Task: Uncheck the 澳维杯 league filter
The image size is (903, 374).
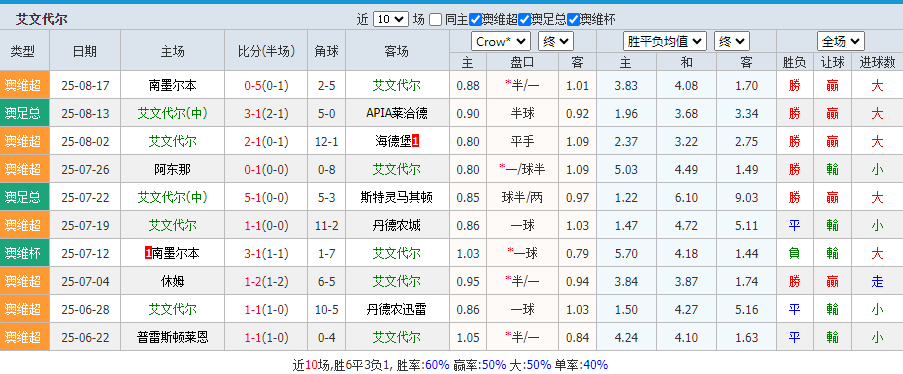Action: coord(573,20)
